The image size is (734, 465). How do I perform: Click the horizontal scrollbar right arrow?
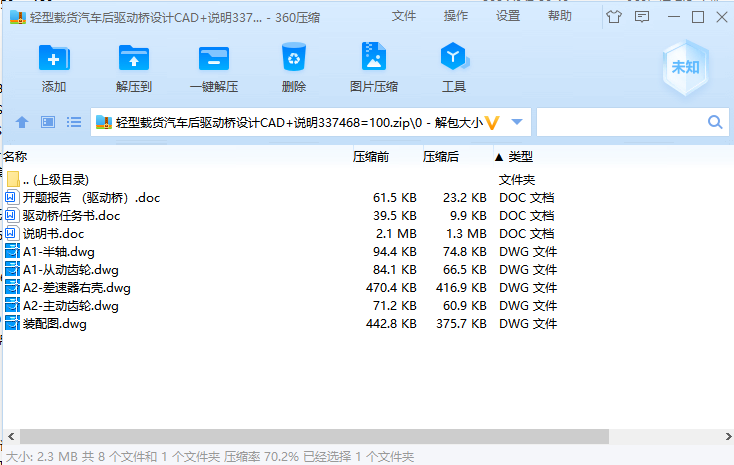[728, 436]
